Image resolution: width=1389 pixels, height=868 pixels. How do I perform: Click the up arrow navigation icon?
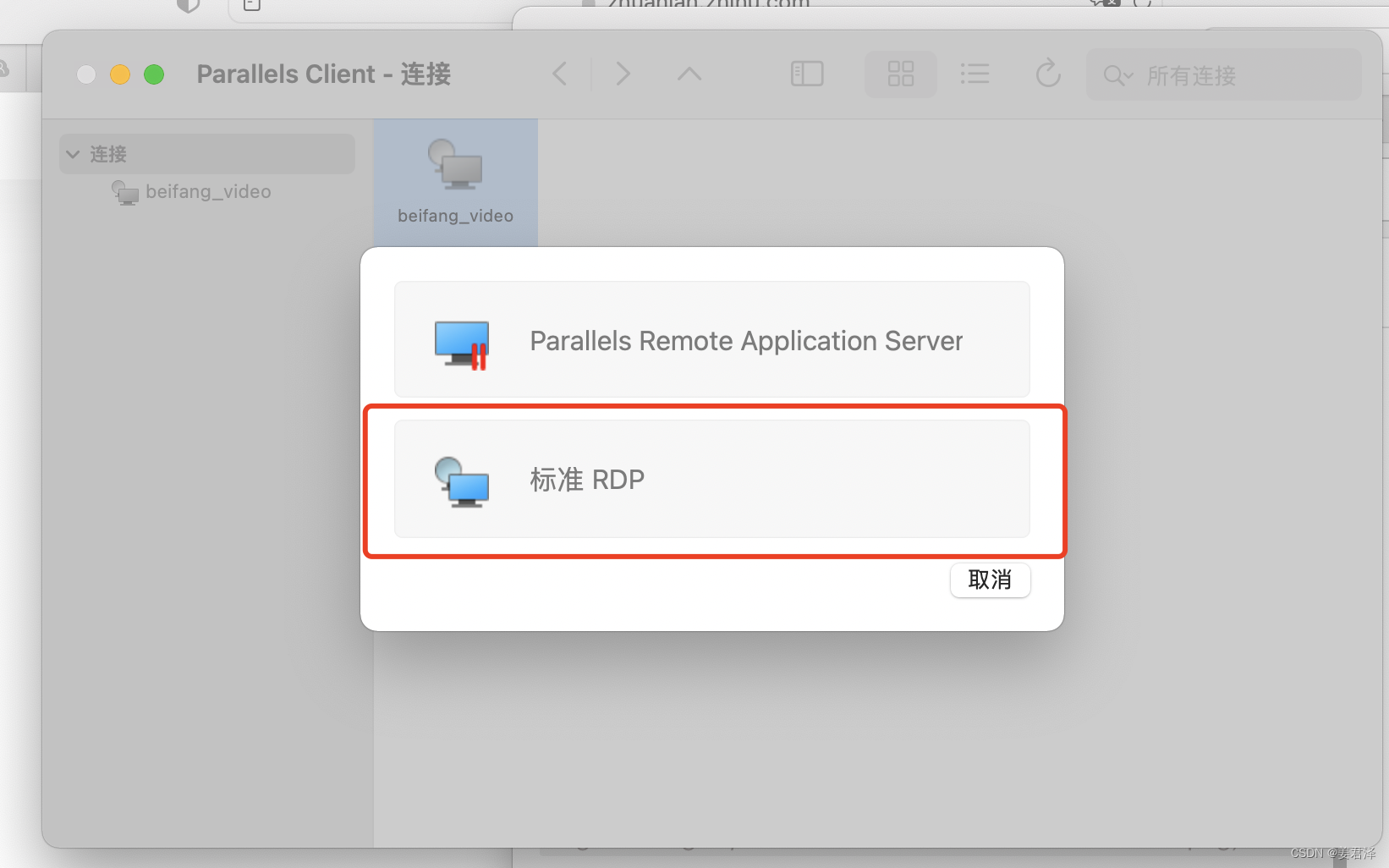coord(689,74)
